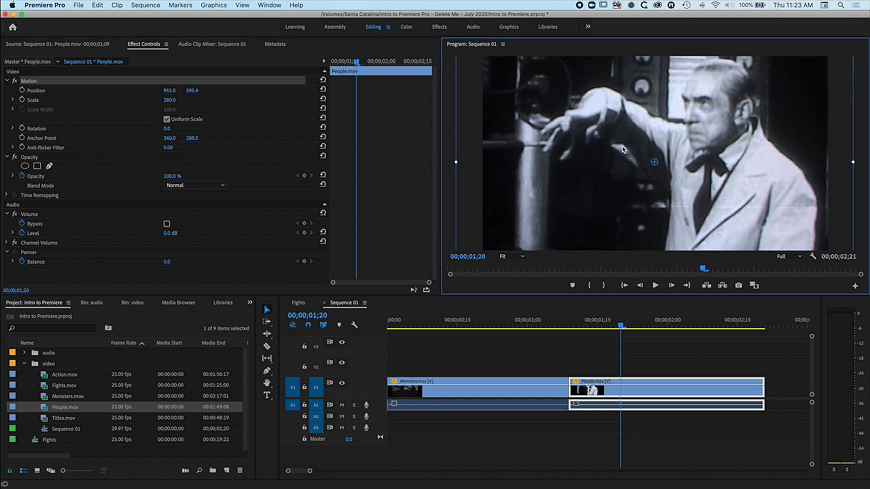Select the Slip tool
The width and height of the screenshot is (870, 489).
267,358
